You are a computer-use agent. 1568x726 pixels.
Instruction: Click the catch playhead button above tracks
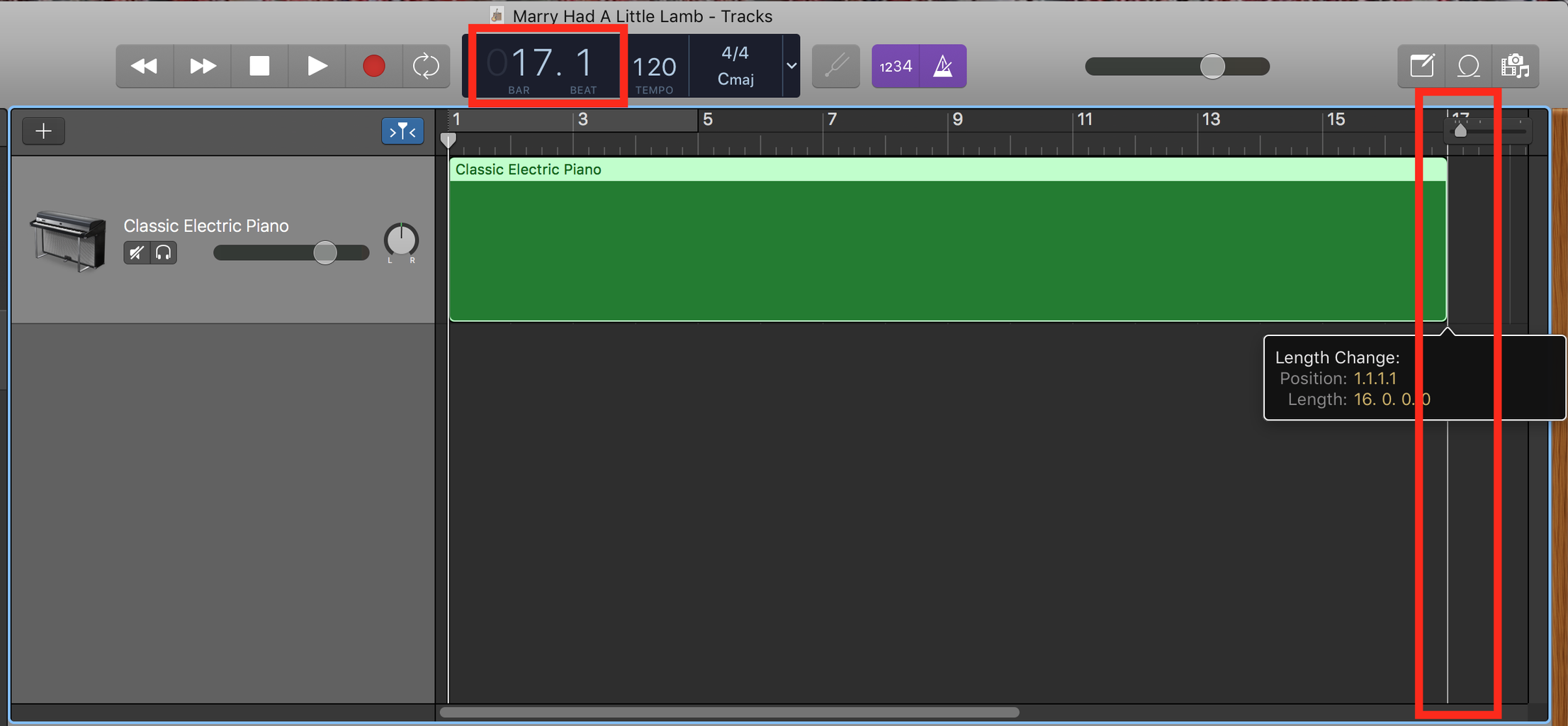[x=402, y=130]
